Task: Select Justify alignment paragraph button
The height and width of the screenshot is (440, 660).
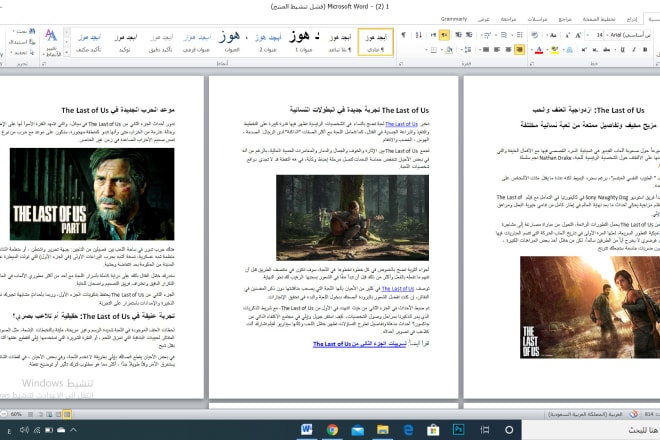Action: [486, 50]
